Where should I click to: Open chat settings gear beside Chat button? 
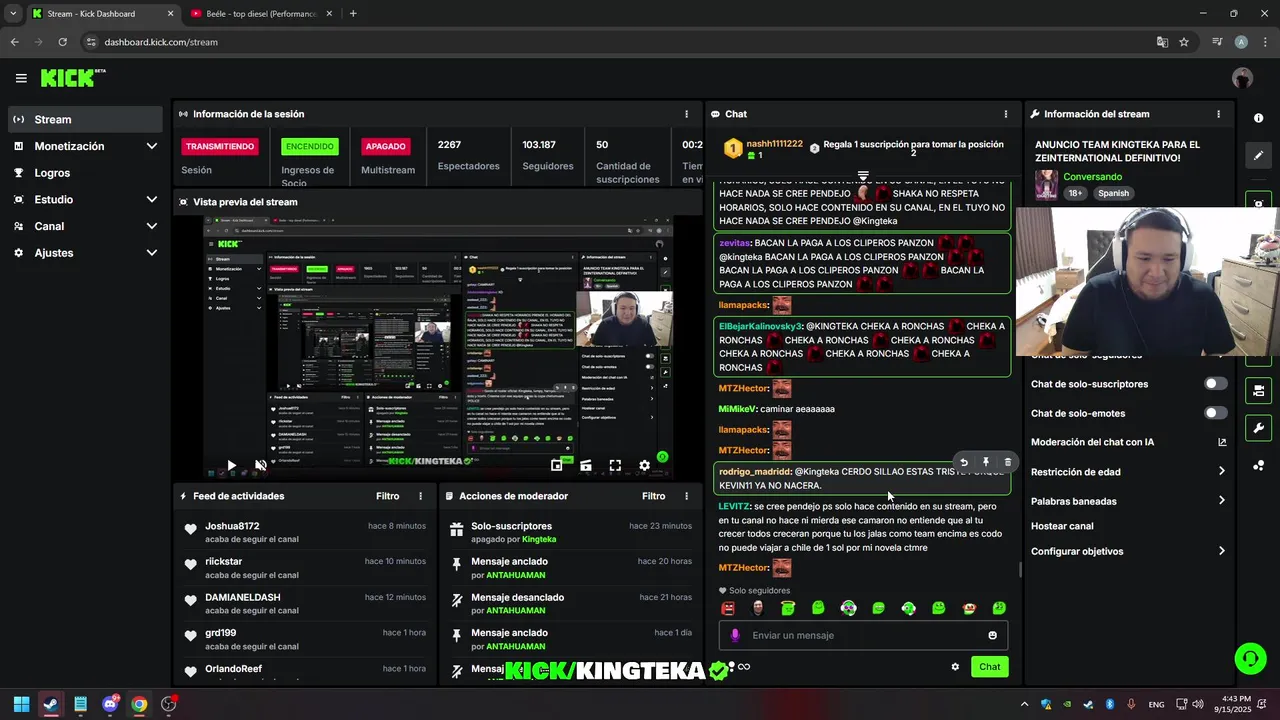955,667
